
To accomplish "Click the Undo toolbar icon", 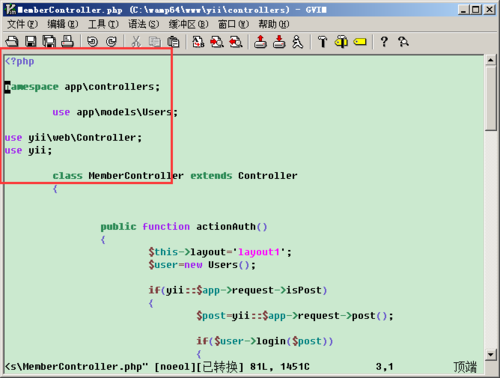I will pos(92,42).
